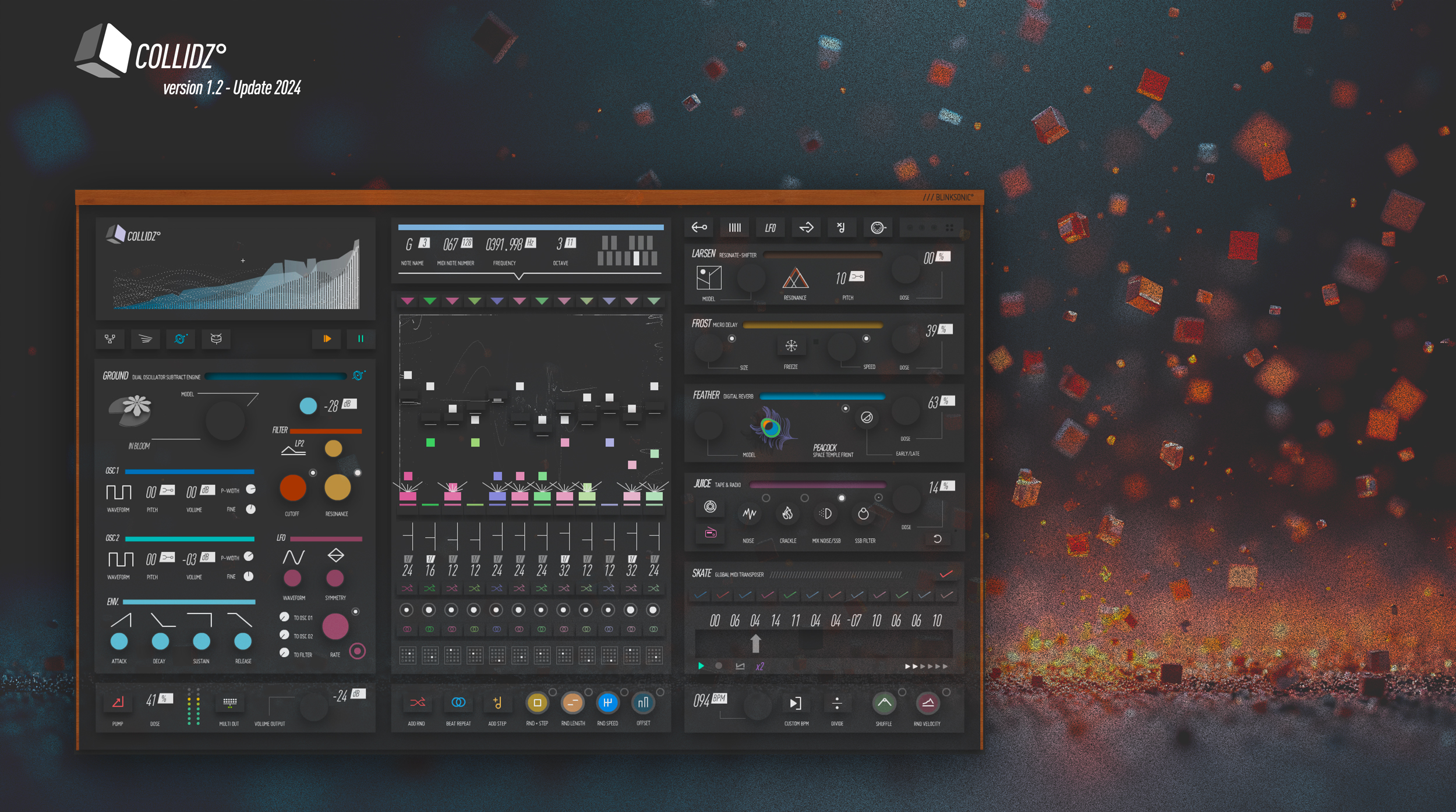Select the pink Juice radio icon
Viewport: 1456px width, 812px height.
(711, 533)
